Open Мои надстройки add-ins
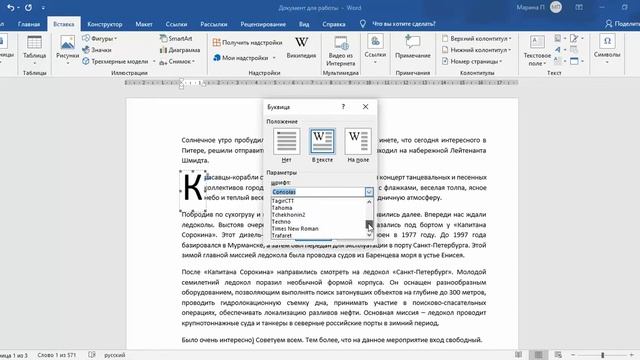 (x=241, y=58)
